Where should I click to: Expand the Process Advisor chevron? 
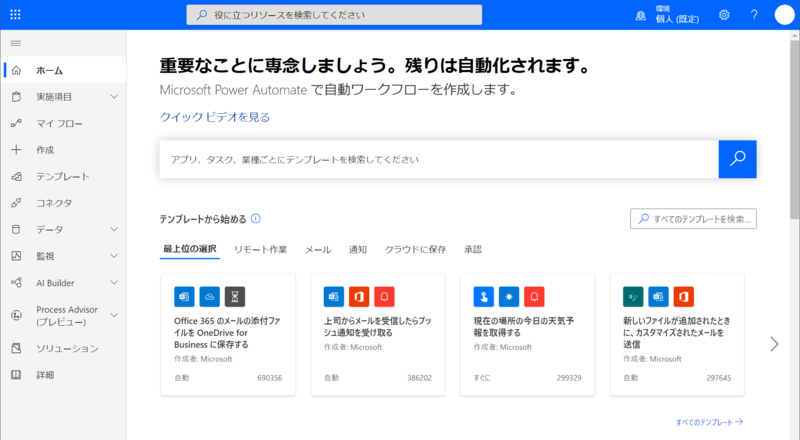coord(114,315)
